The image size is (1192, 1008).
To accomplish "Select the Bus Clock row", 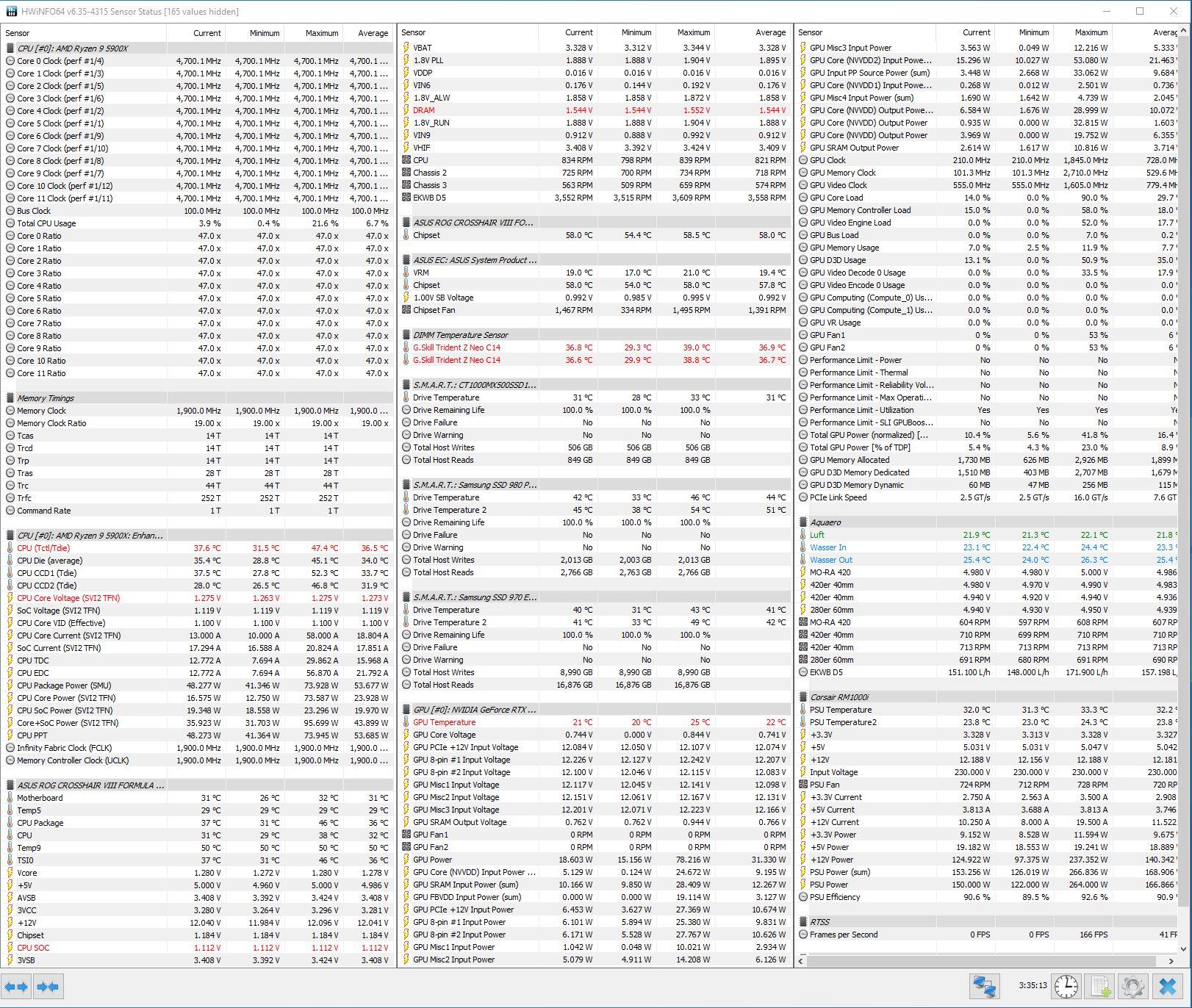I will coord(198,211).
